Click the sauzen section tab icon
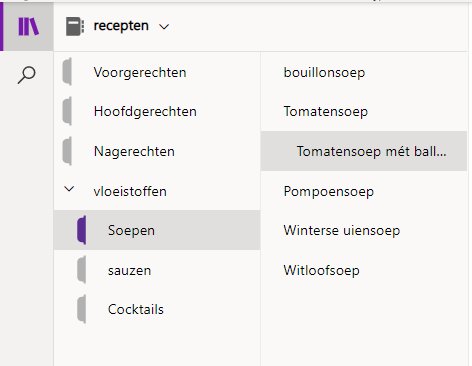Viewport: 472px width, 366px height. [82, 270]
